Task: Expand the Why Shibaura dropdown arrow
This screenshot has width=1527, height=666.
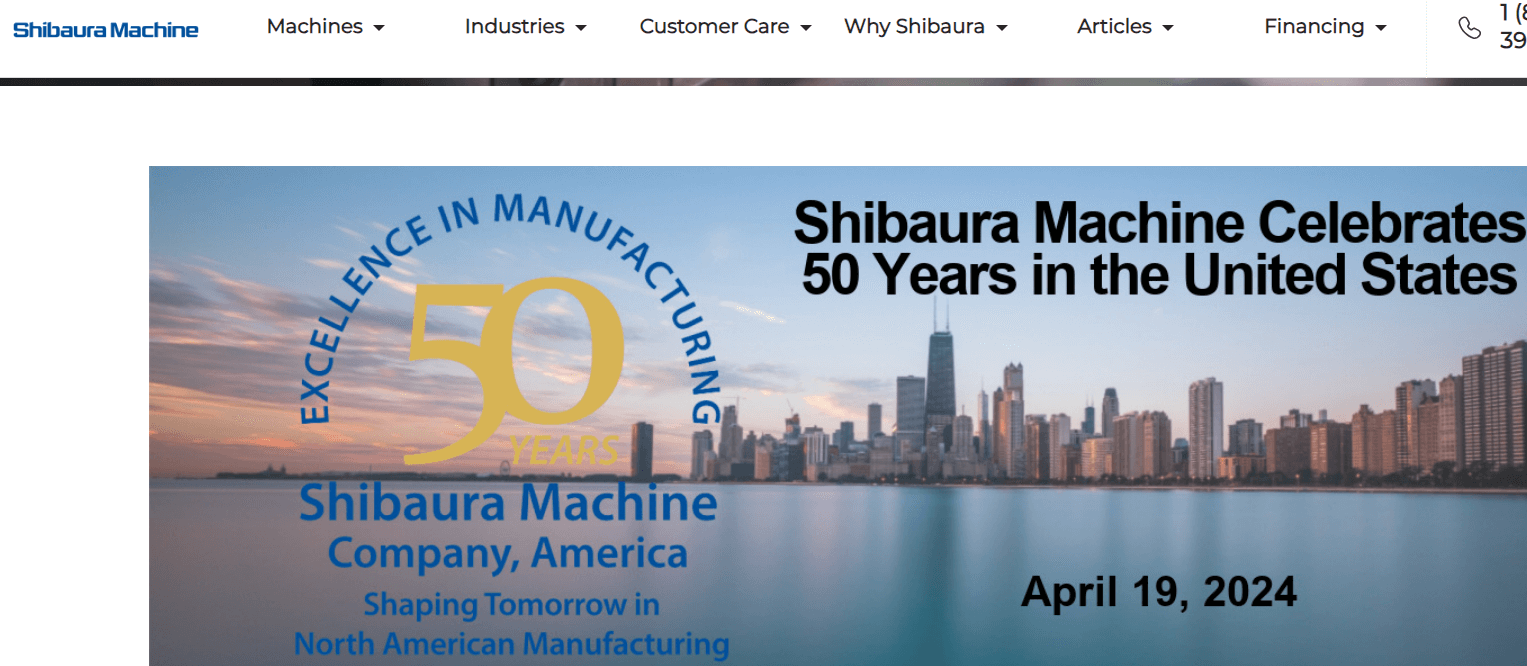Action: pyautogui.click(x=1002, y=28)
